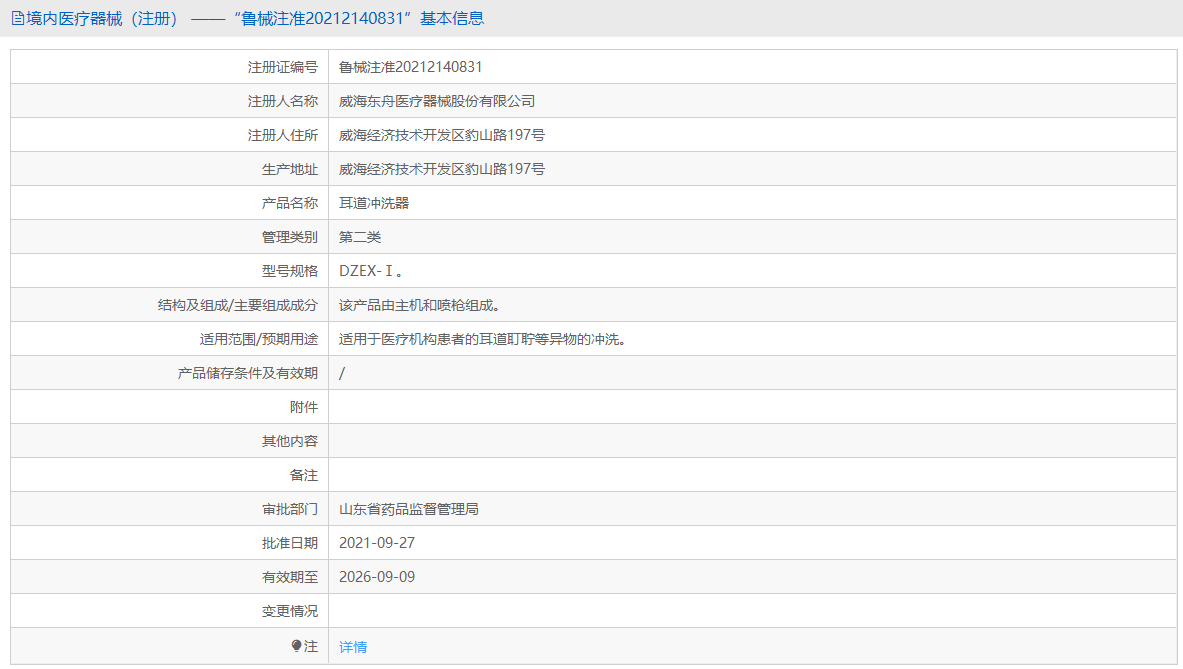Click the document icon beside the page title

[x=17, y=19]
